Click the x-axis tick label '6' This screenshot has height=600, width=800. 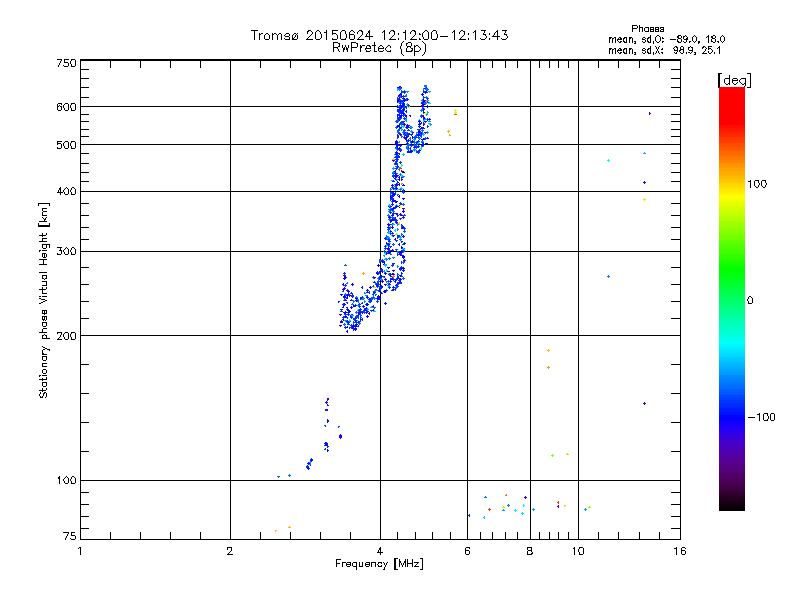(467, 551)
